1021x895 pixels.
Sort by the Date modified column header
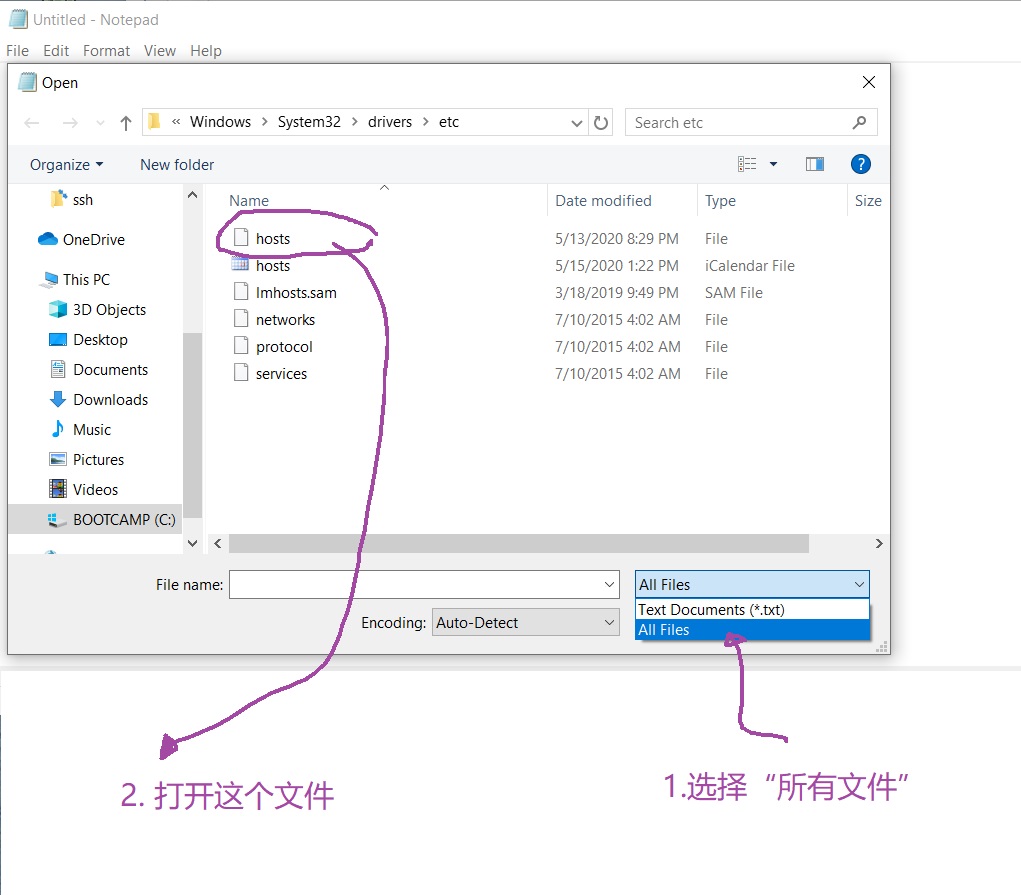(603, 201)
